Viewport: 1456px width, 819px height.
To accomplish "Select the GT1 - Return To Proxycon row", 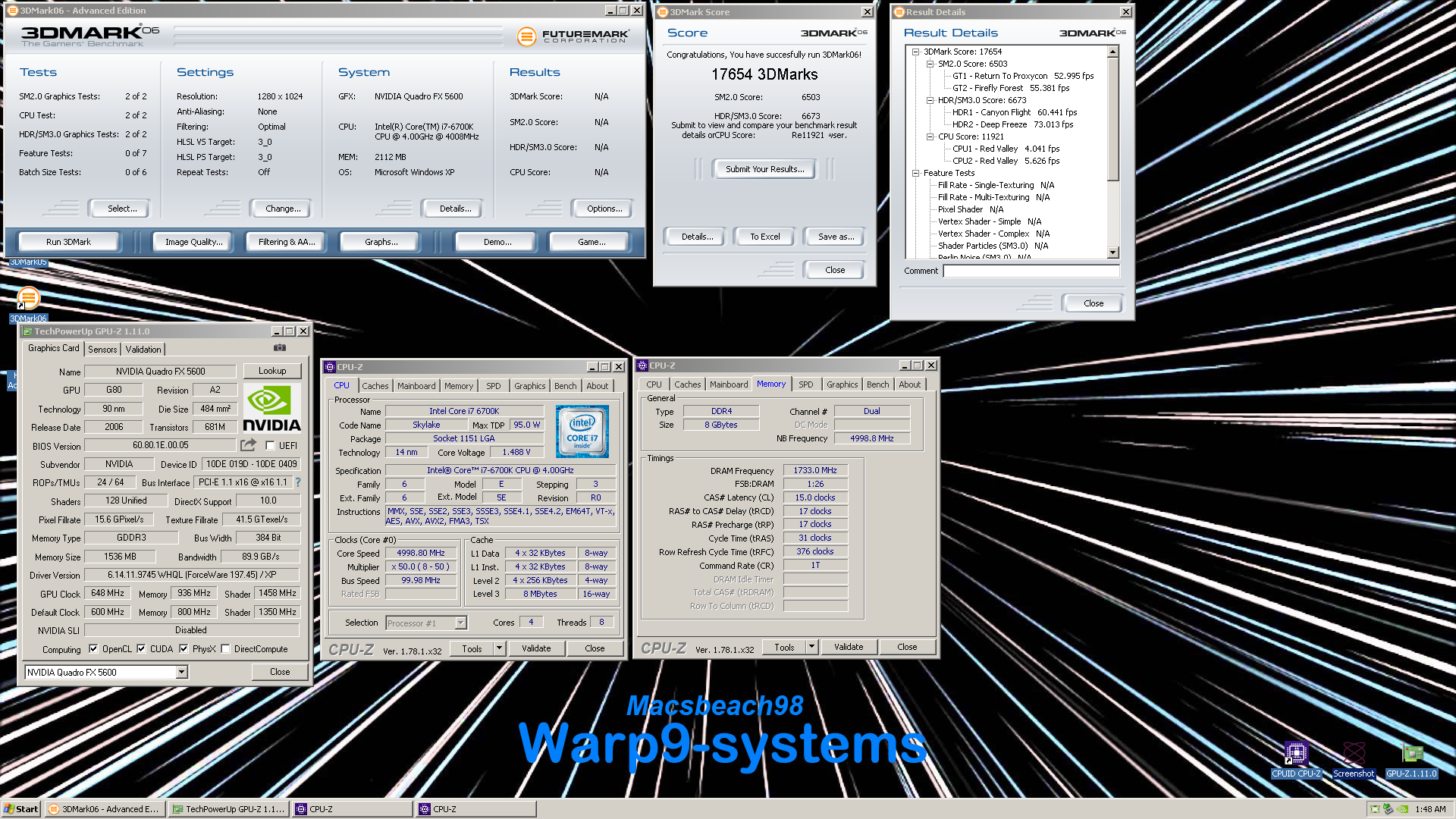I will tap(1023, 77).
